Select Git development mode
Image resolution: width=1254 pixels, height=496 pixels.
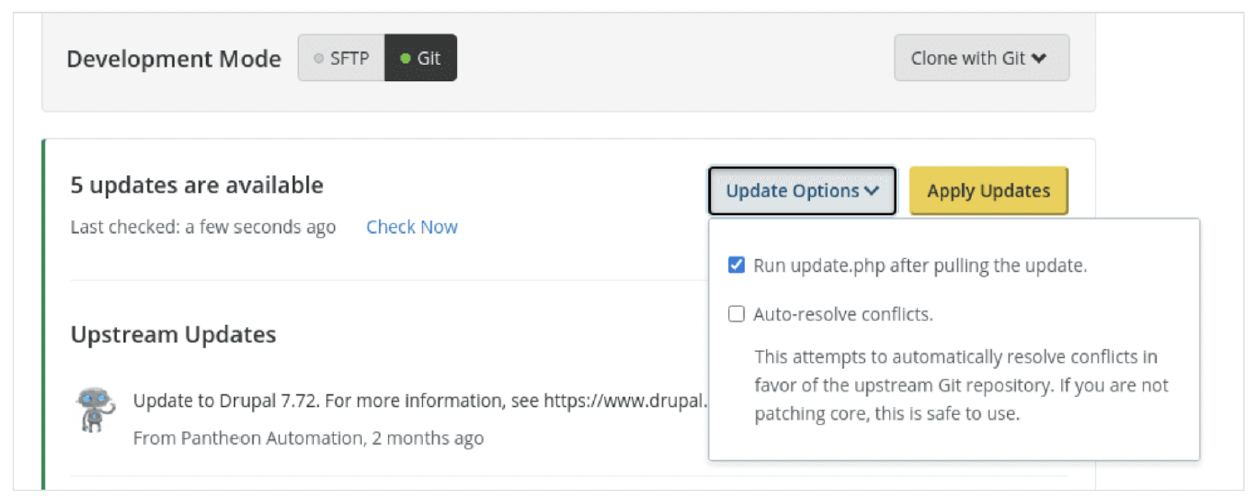pos(421,59)
